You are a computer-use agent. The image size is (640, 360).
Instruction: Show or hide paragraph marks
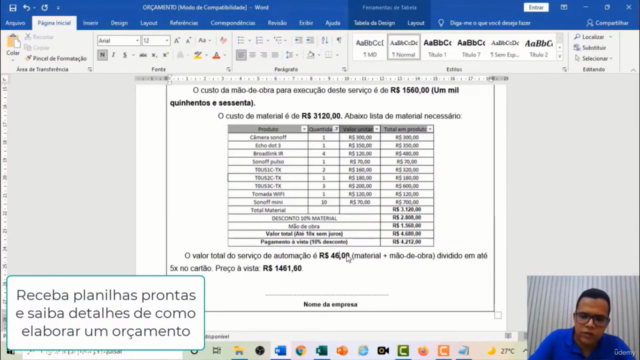tap(339, 40)
